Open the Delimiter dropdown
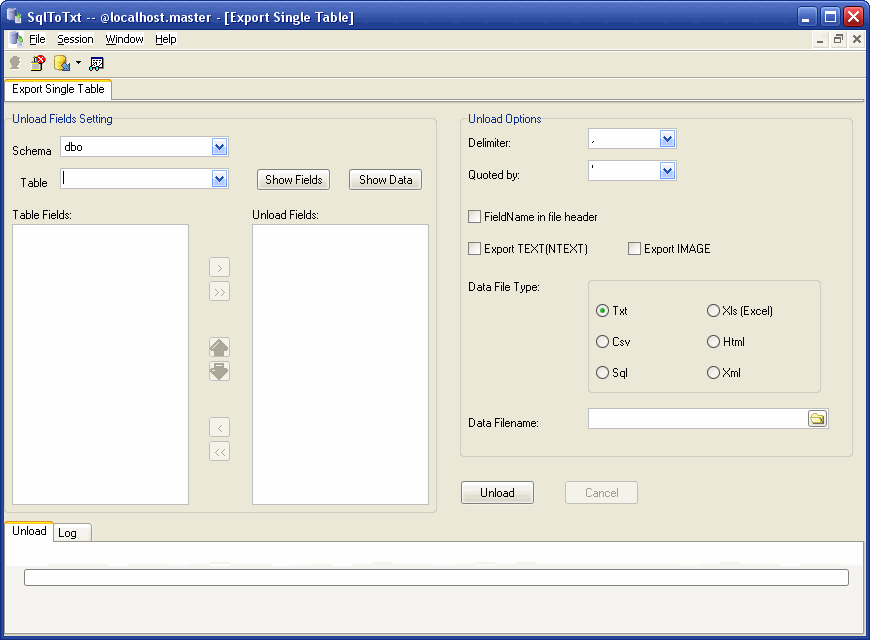The width and height of the screenshot is (870, 640). (x=667, y=139)
